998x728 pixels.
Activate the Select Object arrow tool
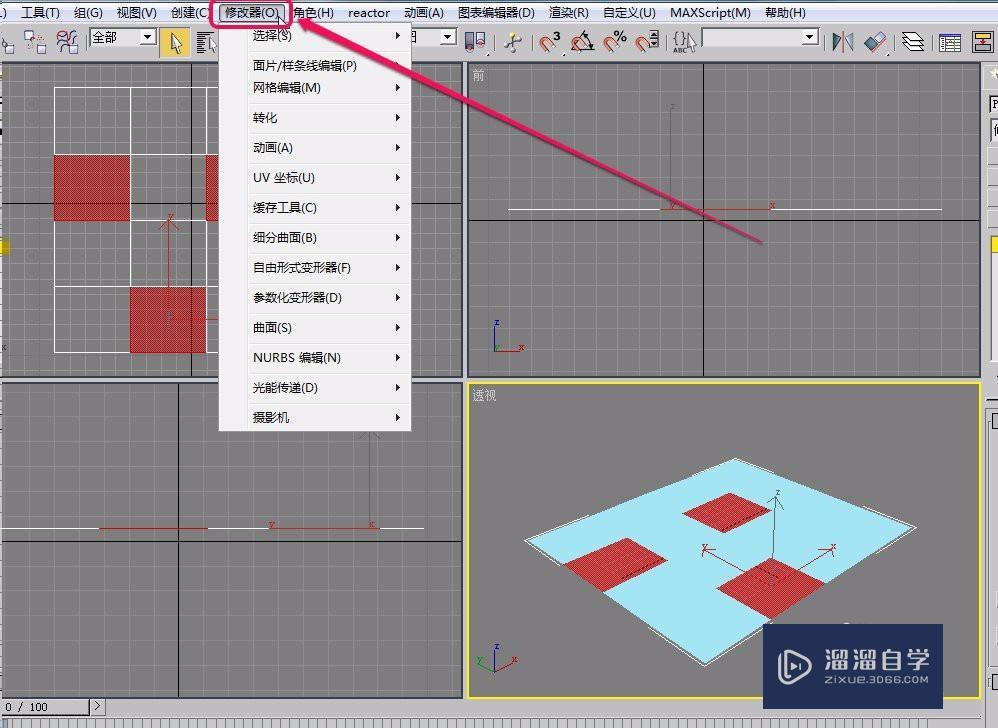click(175, 43)
